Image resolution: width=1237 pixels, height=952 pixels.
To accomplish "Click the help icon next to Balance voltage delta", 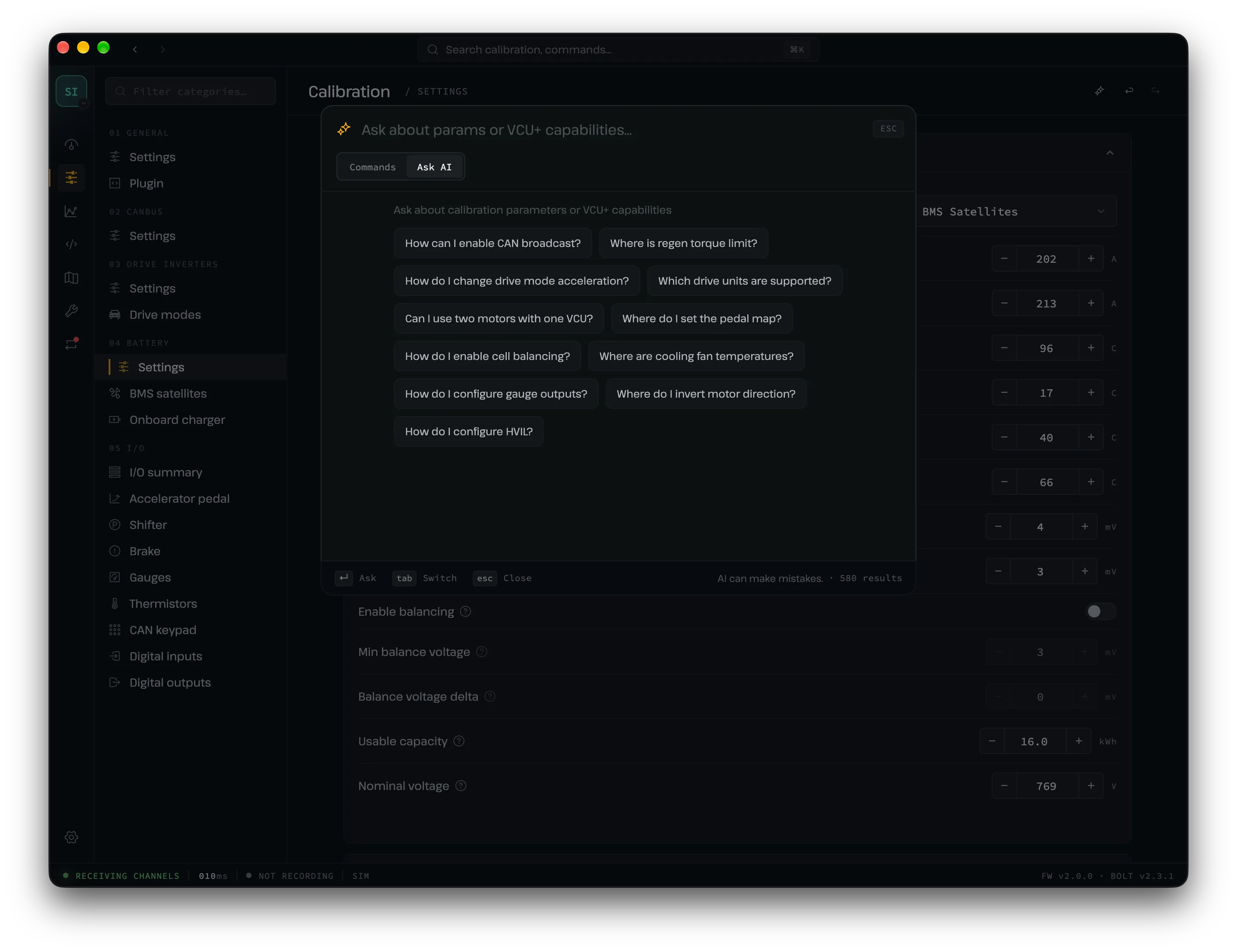I will [x=490, y=697].
